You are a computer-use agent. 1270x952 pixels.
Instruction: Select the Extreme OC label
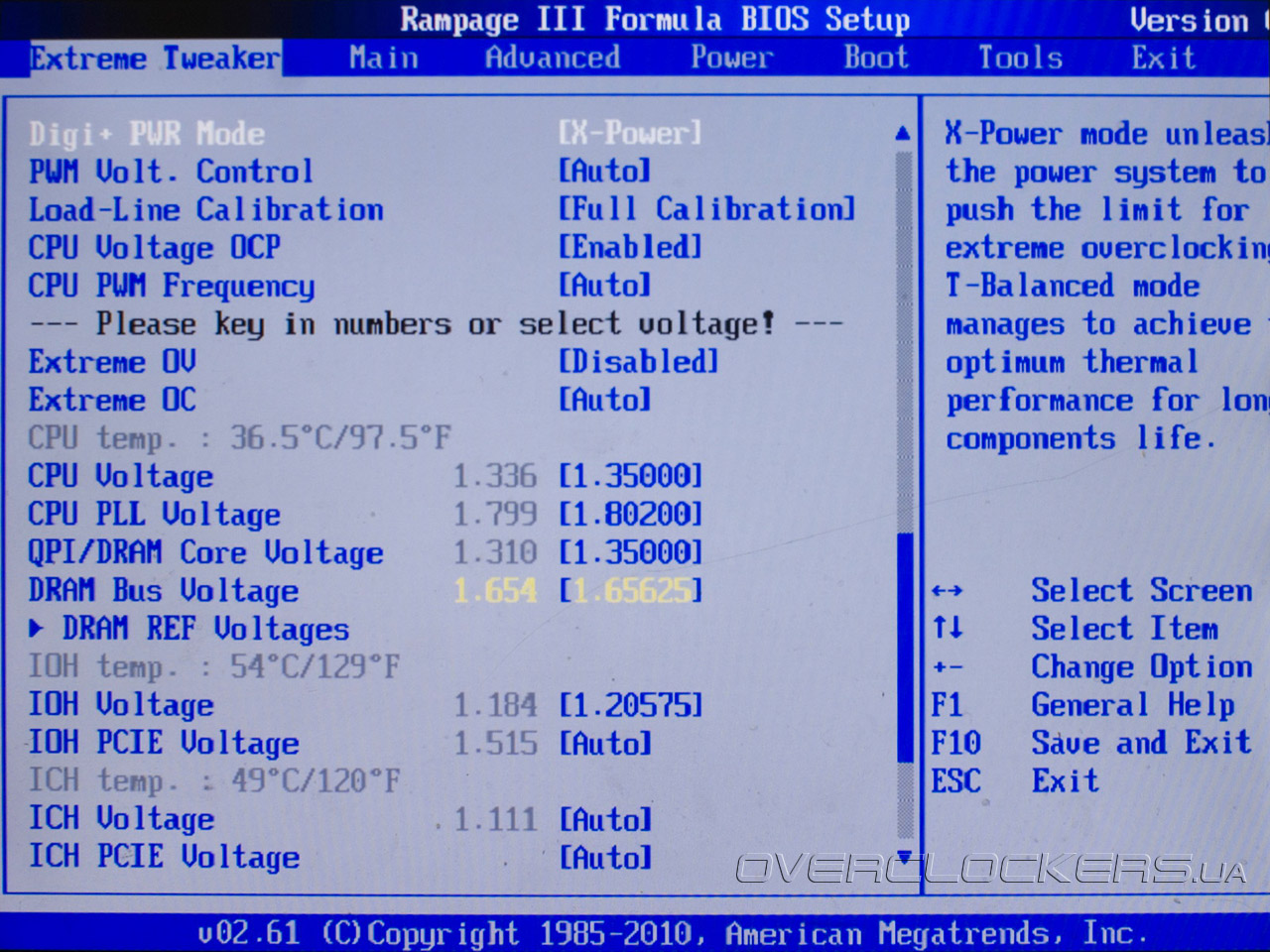tap(112, 401)
